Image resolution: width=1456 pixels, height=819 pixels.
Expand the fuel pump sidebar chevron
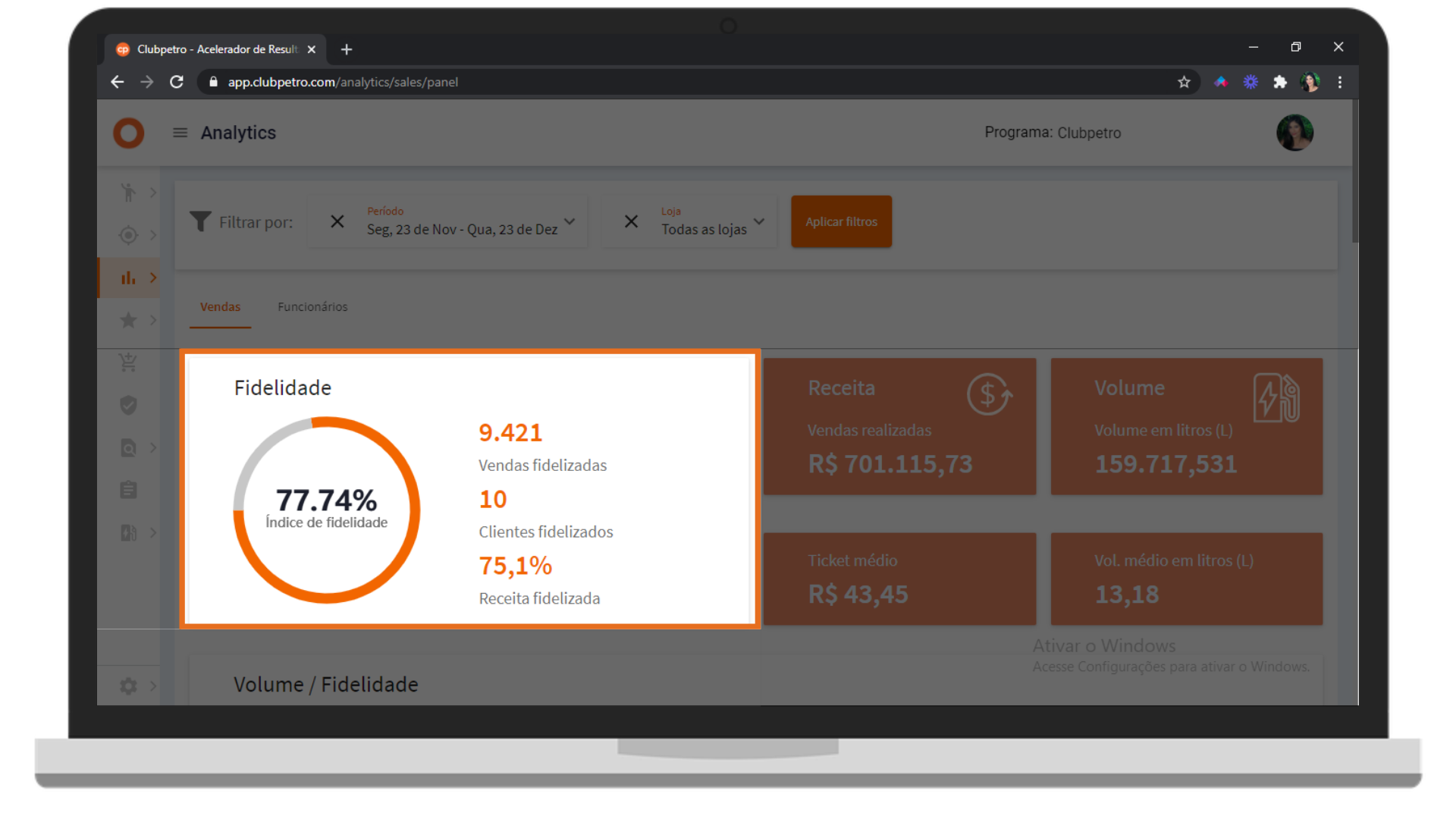153,532
